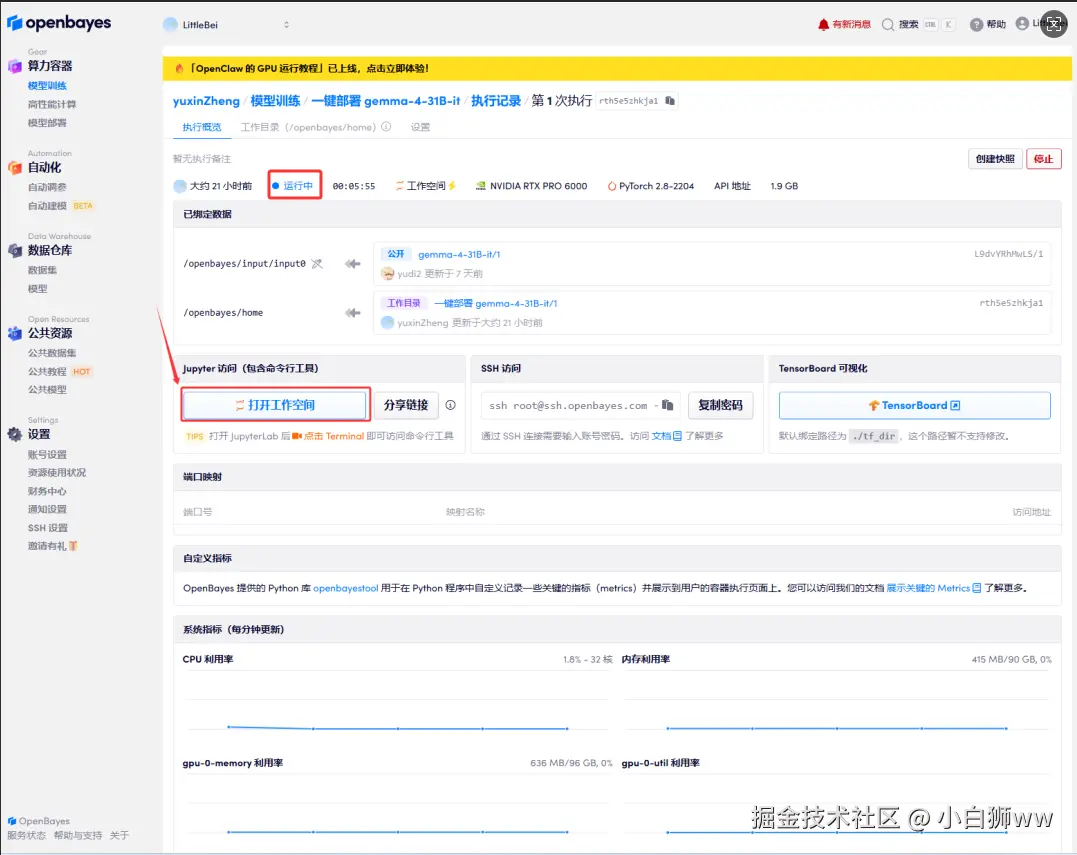
Task: Open the openbayestool link
Action: 345,588
